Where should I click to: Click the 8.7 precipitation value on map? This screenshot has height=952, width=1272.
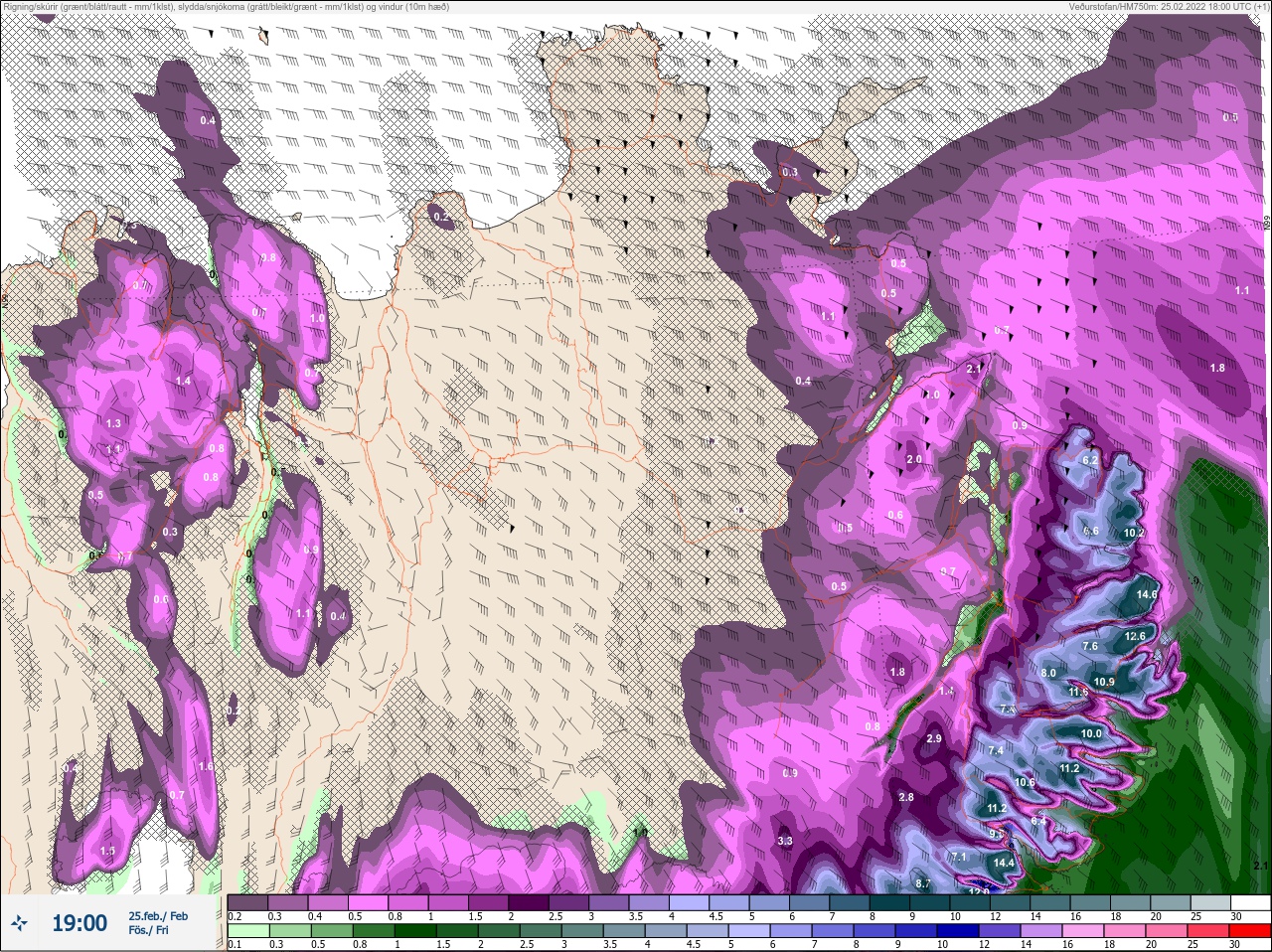923,883
